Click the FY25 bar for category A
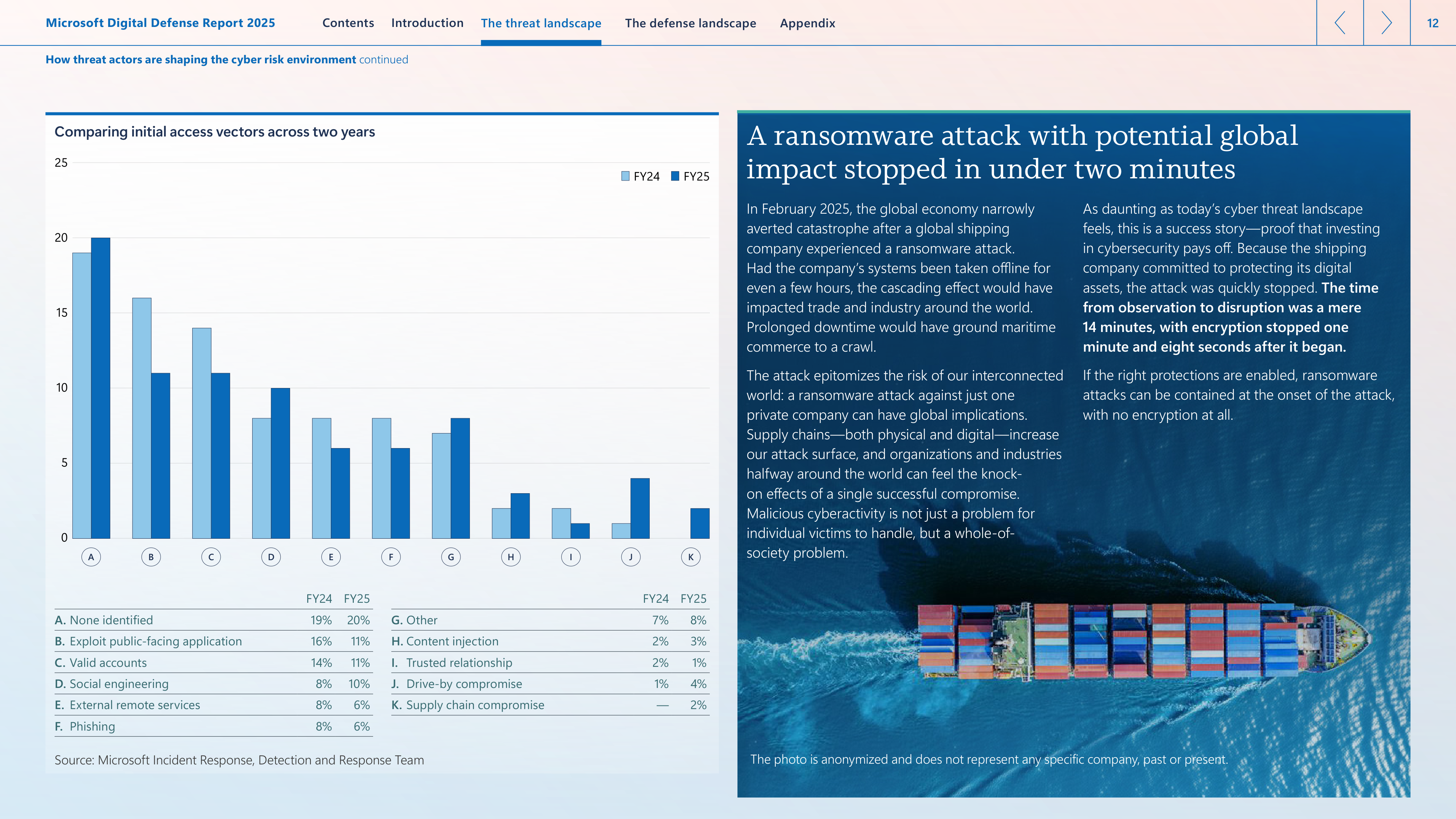Viewport: 1456px width, 819px height. (100, 388)
